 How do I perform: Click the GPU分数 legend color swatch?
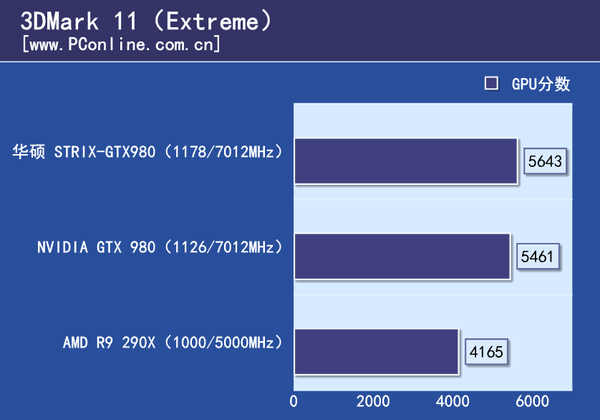pos(491,83)
